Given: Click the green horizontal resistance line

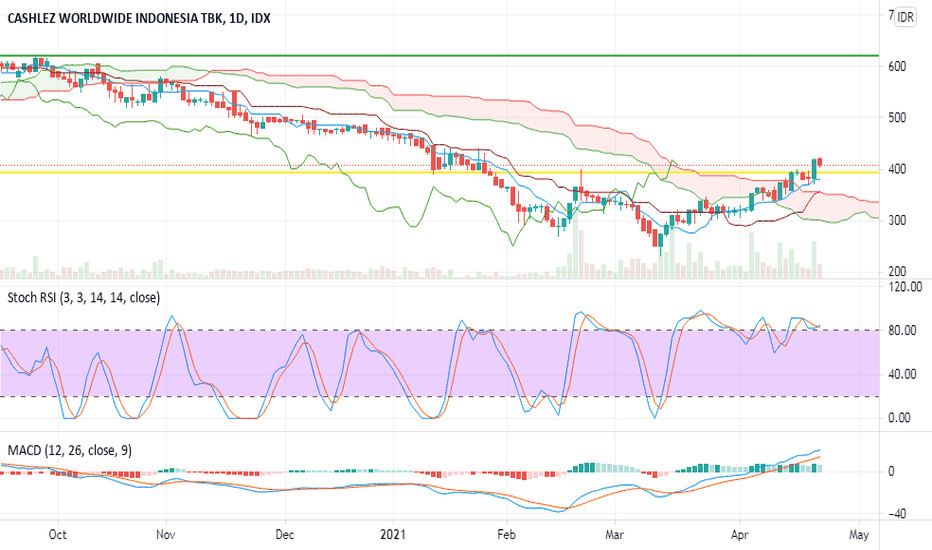Looking at the screenshot, I should coord(439,55).
